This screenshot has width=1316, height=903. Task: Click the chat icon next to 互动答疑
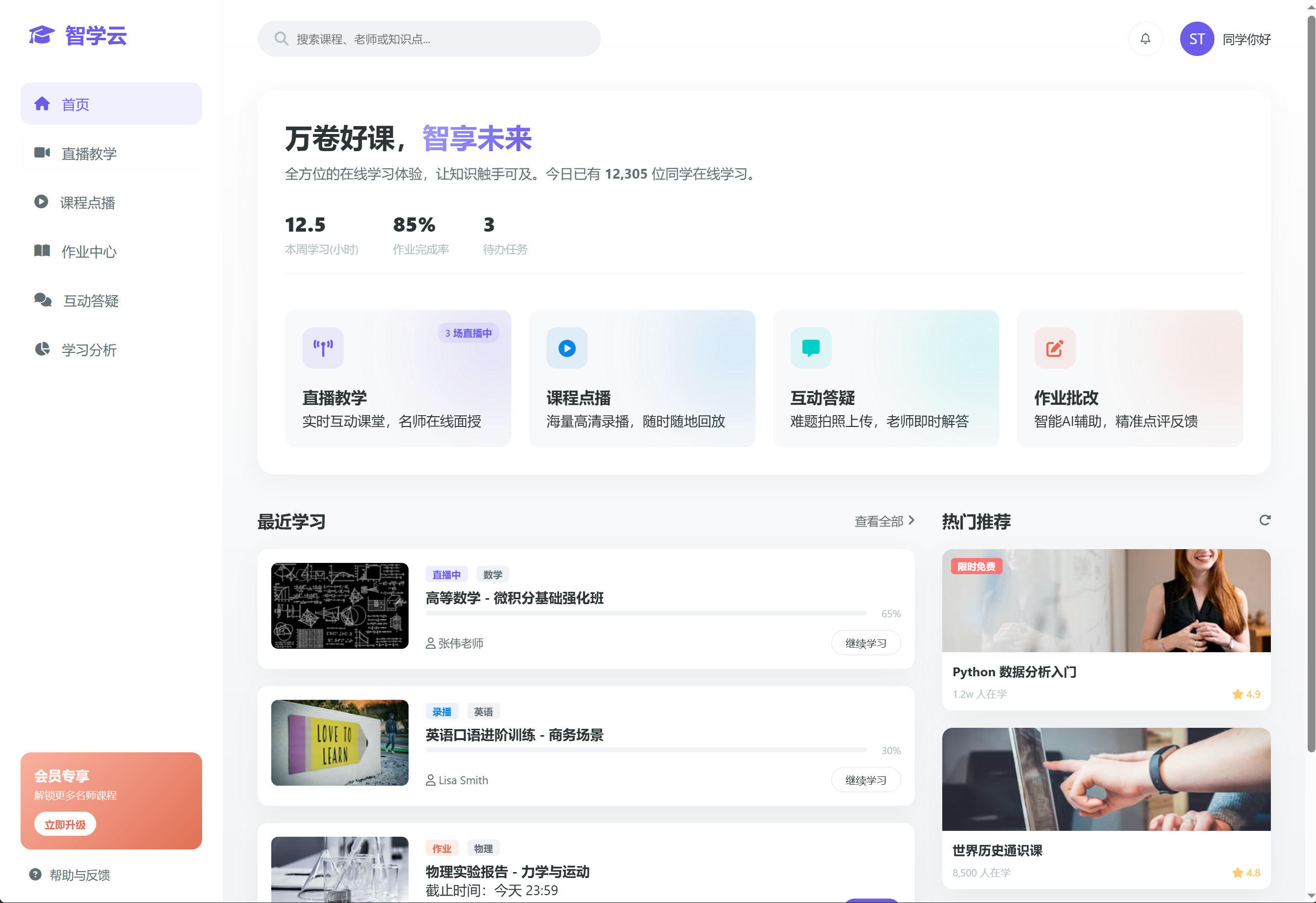43,300
